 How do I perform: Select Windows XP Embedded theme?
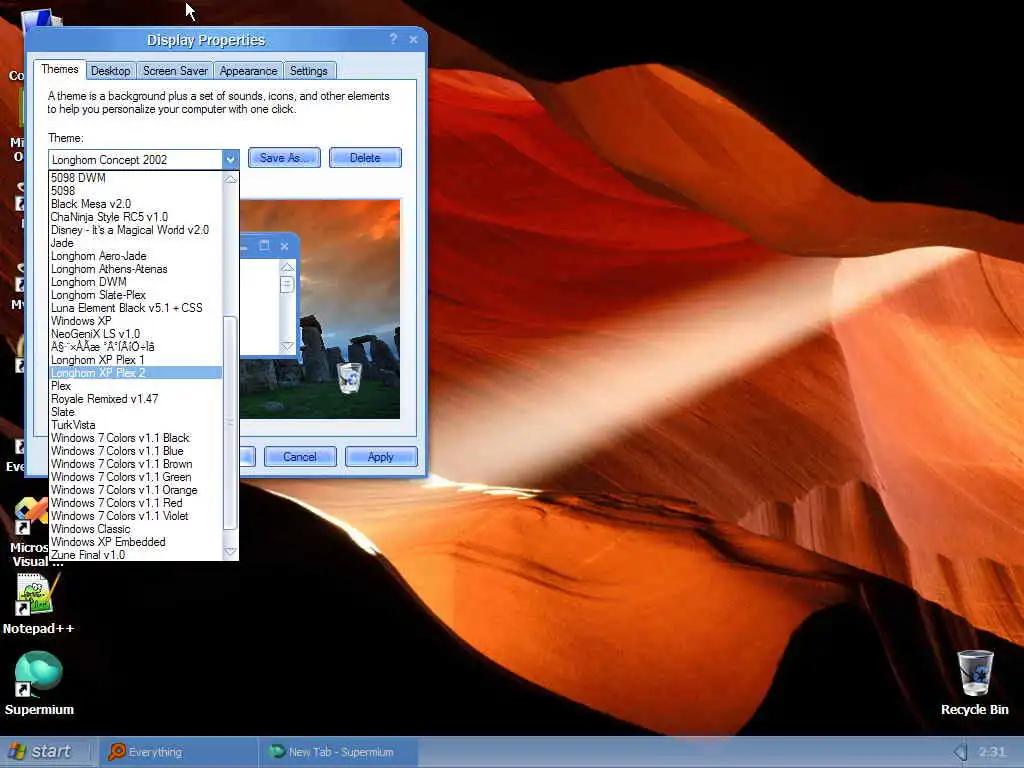point(136,542)
